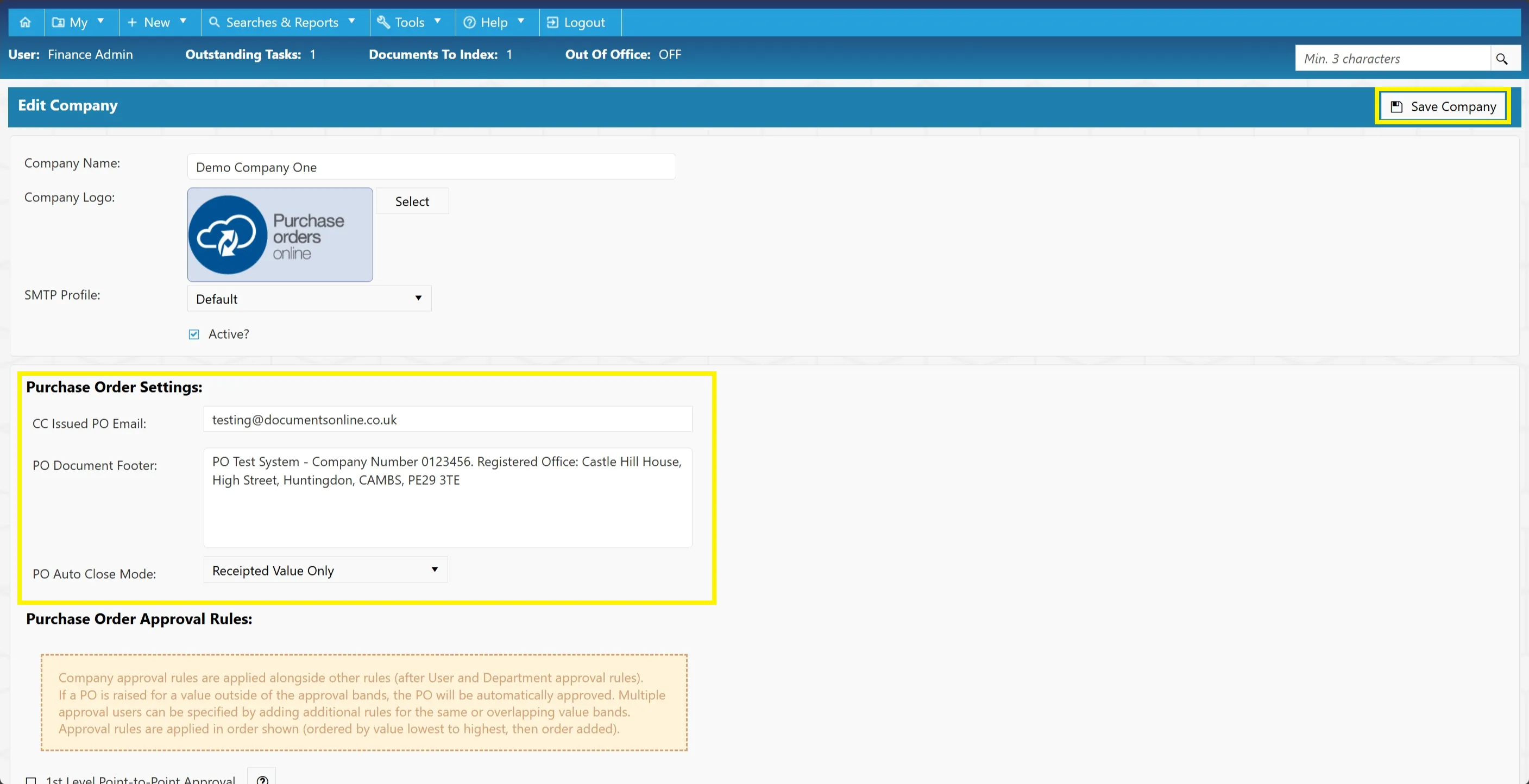
Task: Click the CC Issued PO Email field
Action: point(448,420)
